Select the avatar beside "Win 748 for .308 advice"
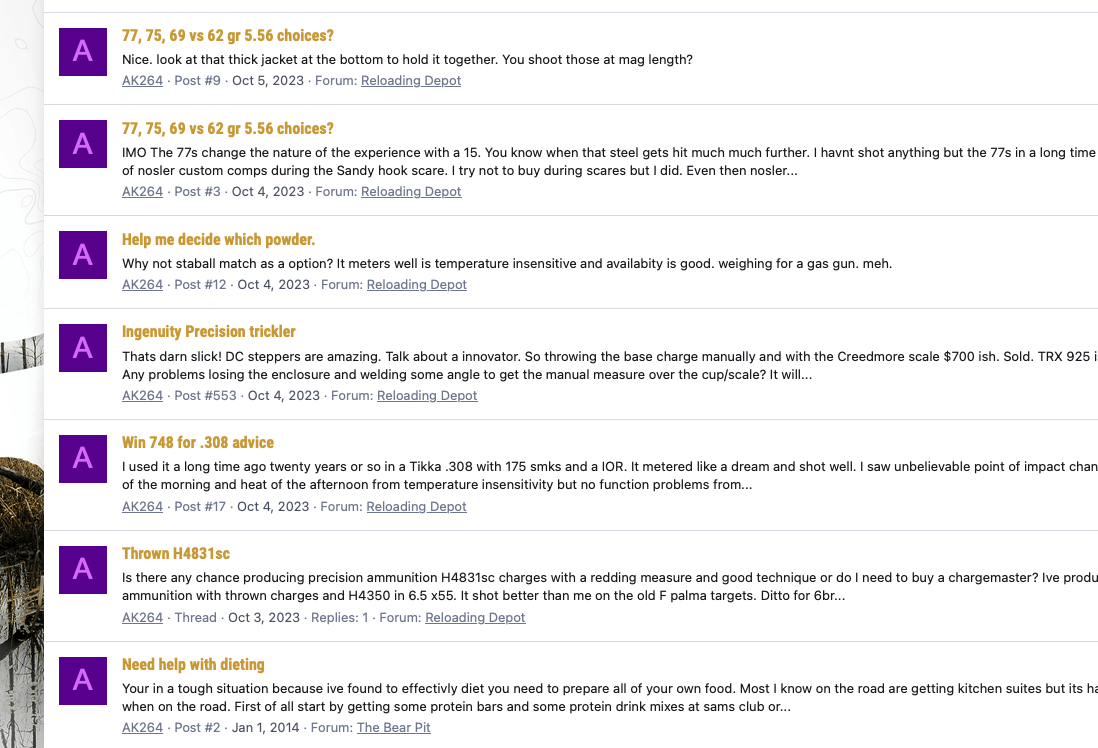The image size is (1098, 748). 83,458
